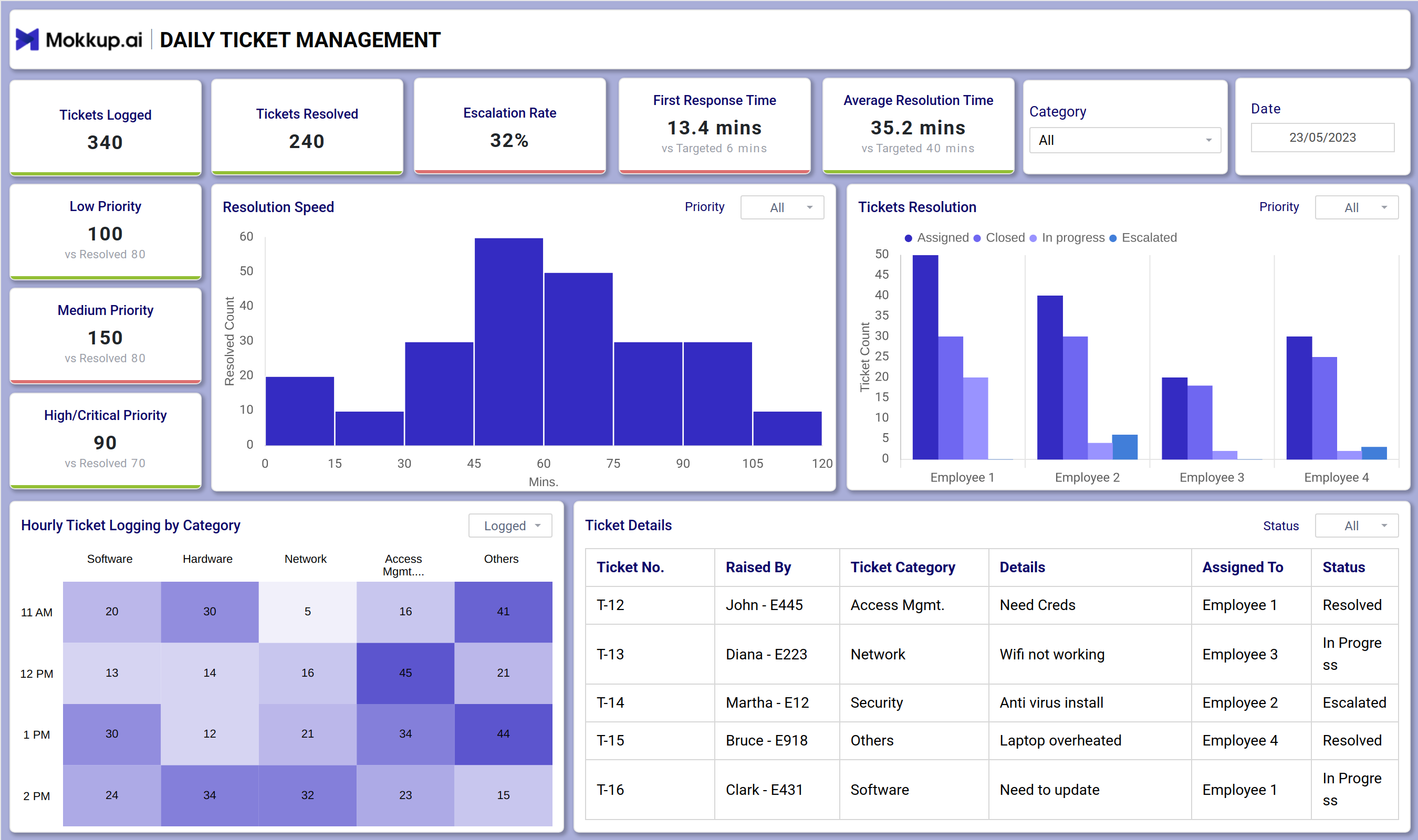Viewport: 1418px width, 840px height.
Task: Click heatmap cell 12 PM Access Mgmt 45
Action: pos(405,673)
